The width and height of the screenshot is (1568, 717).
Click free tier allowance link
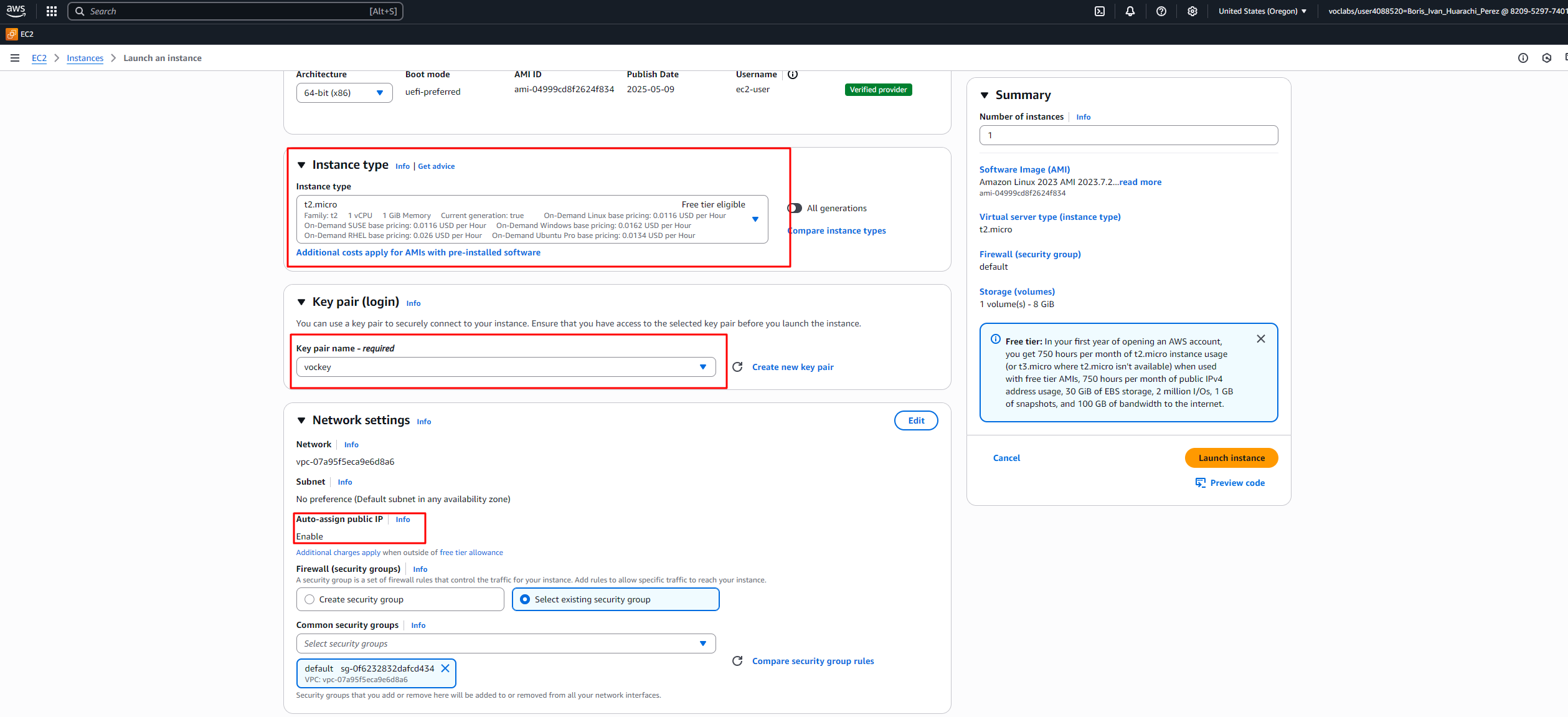click(x=471, y=553)
